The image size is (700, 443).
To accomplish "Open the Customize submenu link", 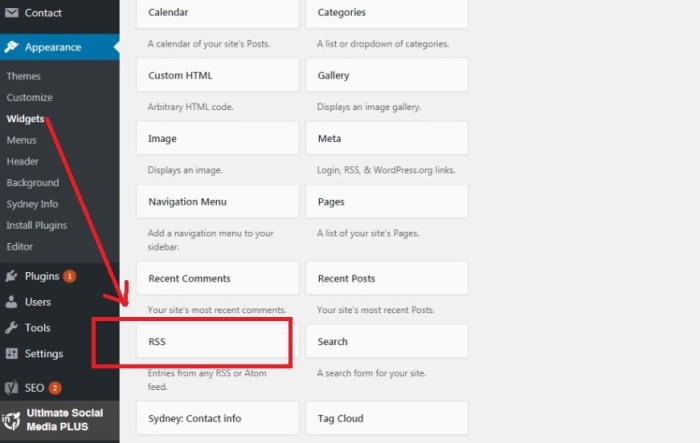I will (29, 97).
